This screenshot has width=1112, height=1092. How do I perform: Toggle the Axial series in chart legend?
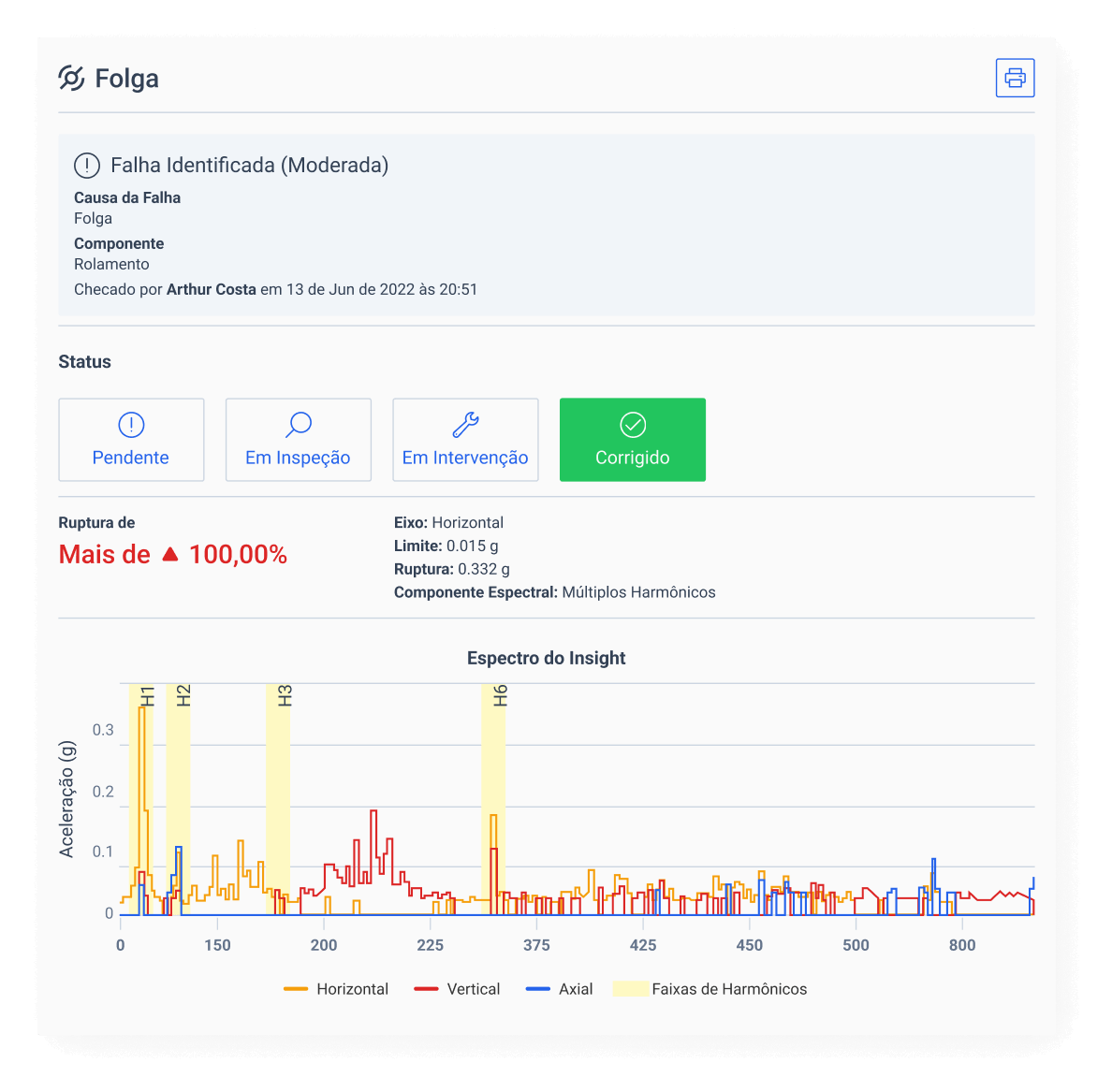(x=560, y=989)
